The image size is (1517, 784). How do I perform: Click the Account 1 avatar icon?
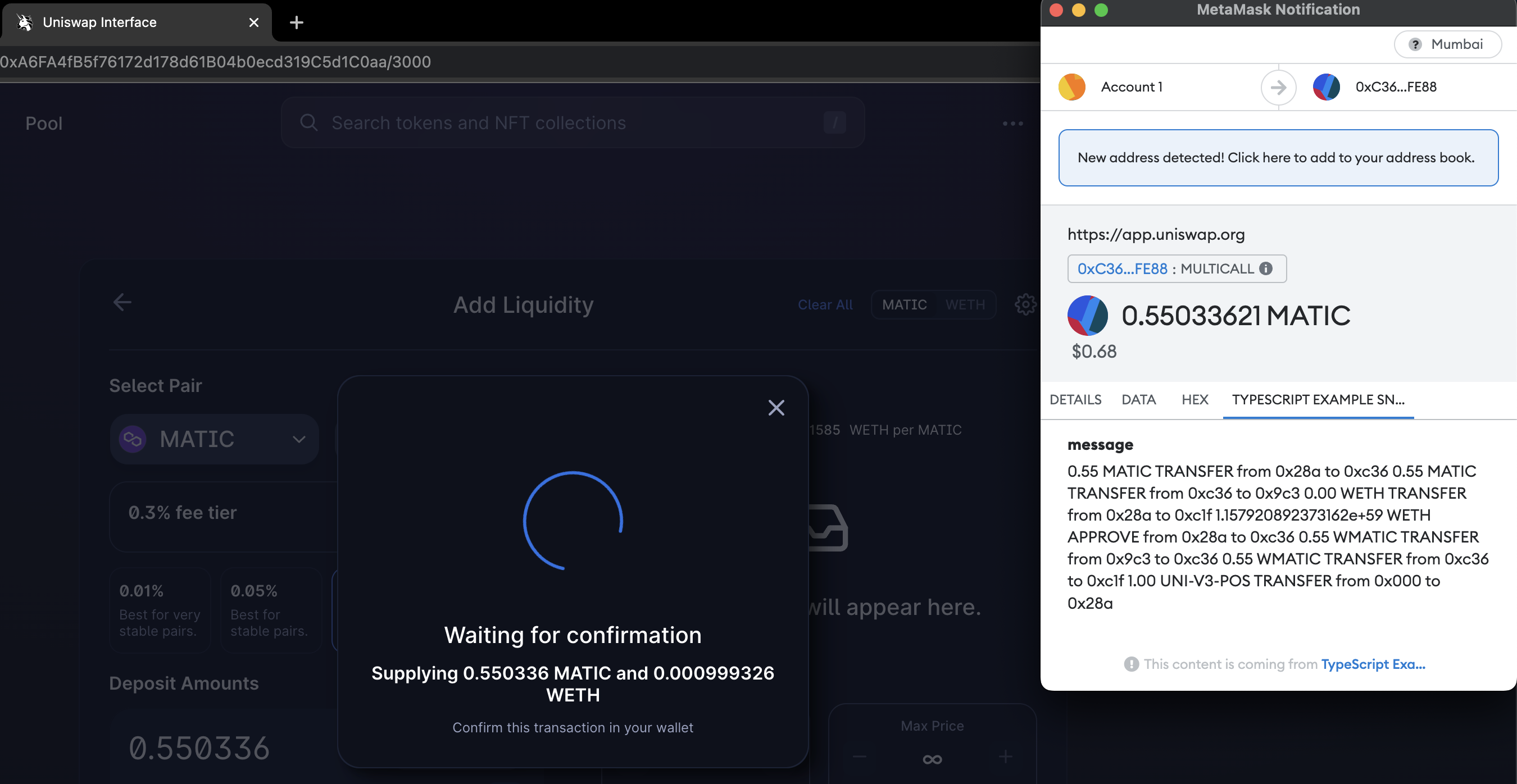1071,87
